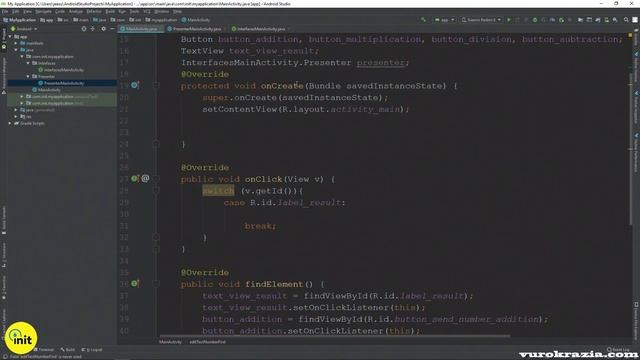Collapse the Interfaces package node
Viewport: 640px width, 360px height.
tap(28, 63)
